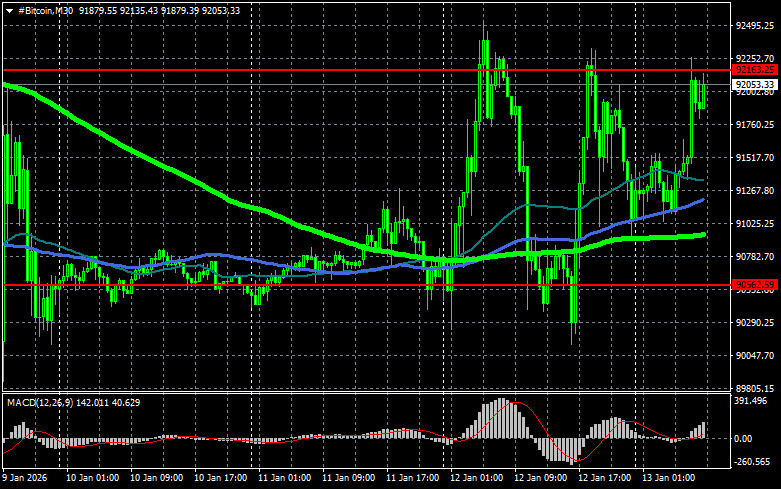Viewport: 781px width, 489px height.
Task: Select the red 90562.59 price label
Action: coord(755,285)
